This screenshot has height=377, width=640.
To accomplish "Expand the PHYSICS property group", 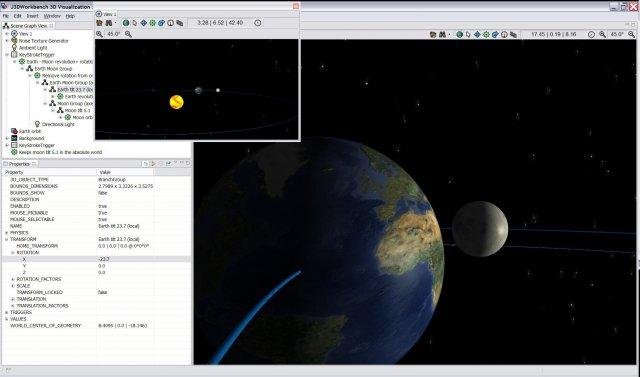I will (x=6, y=233).
